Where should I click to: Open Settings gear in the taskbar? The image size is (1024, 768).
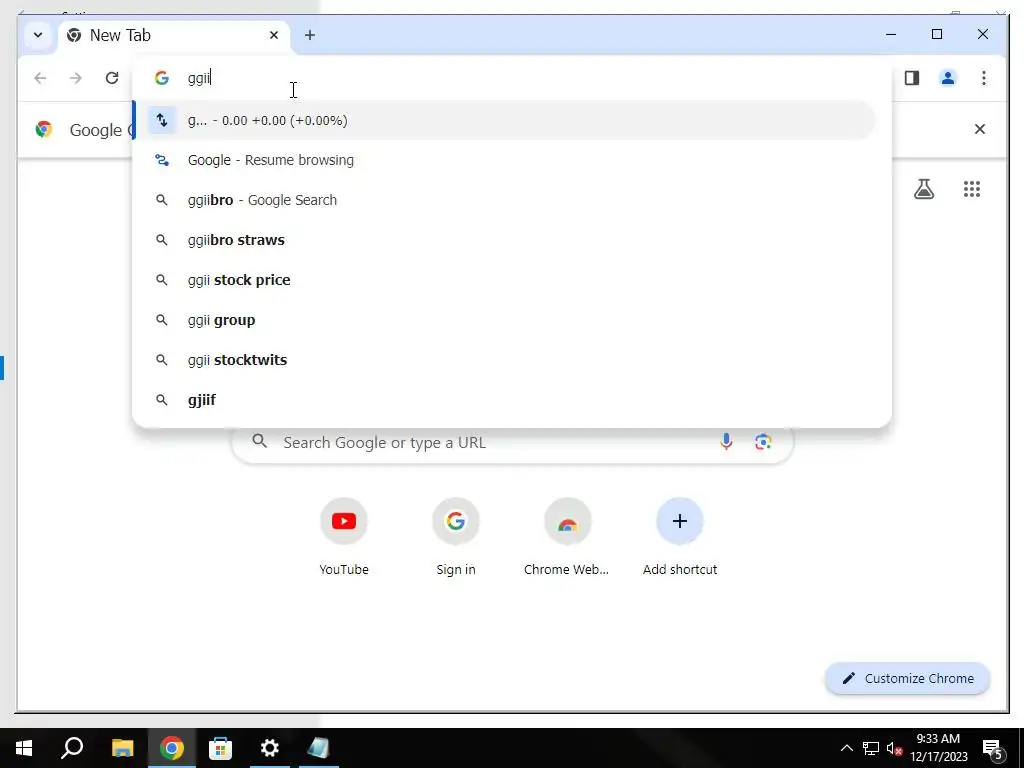point(270,748)
